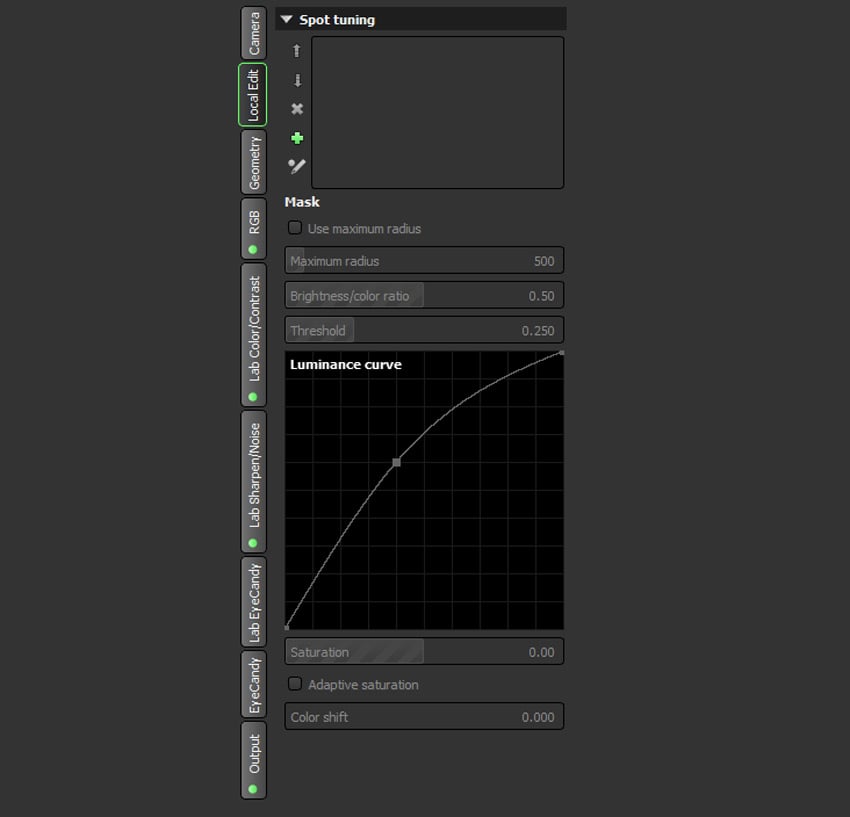Switch to Lab Color/Contrast tab
The width and height of the screenshot is (850, 817).
click(x=254, y=335)
